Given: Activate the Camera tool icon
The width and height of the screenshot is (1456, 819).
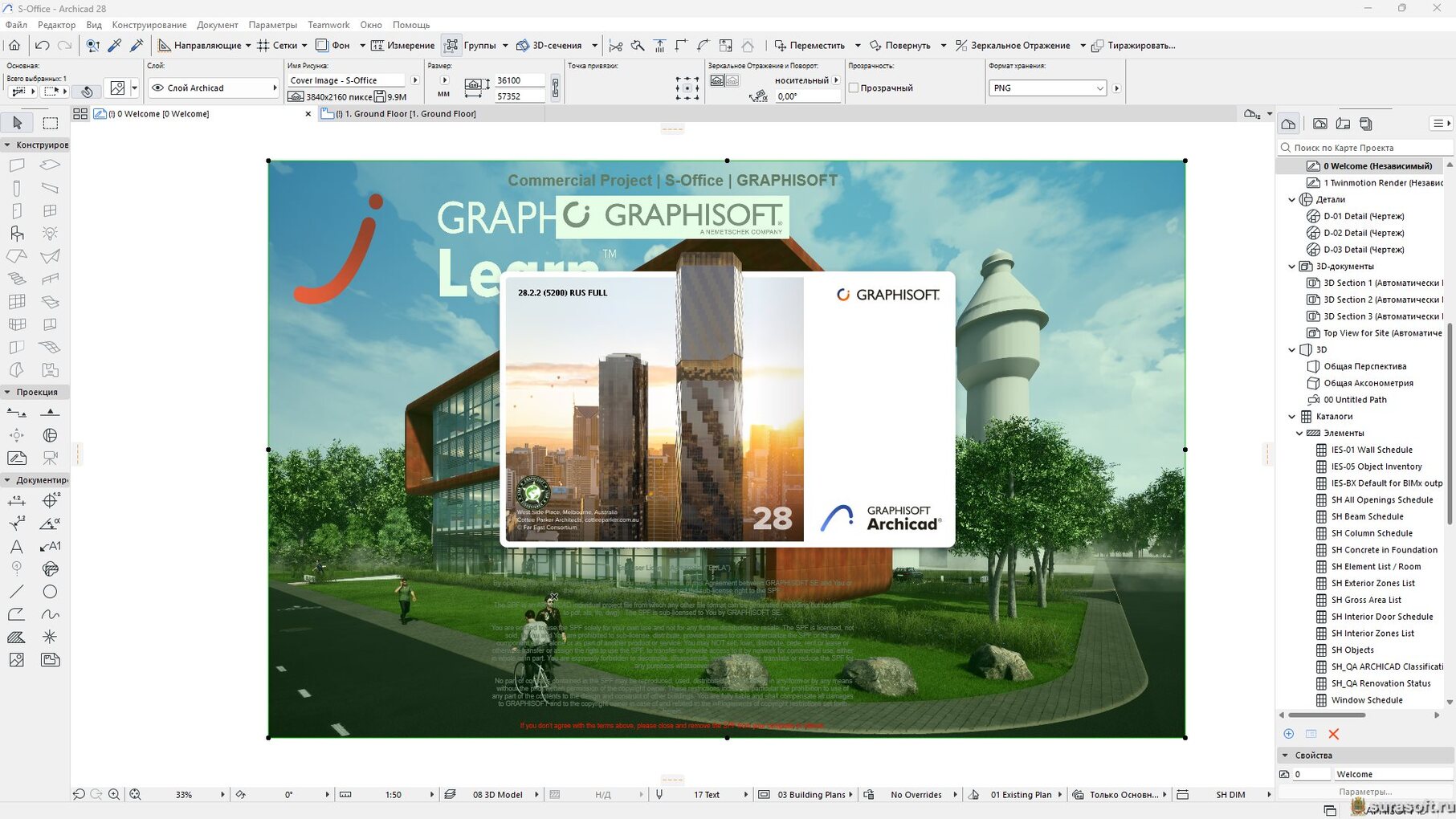Looking at the screenshot, I should coord(50,458).
